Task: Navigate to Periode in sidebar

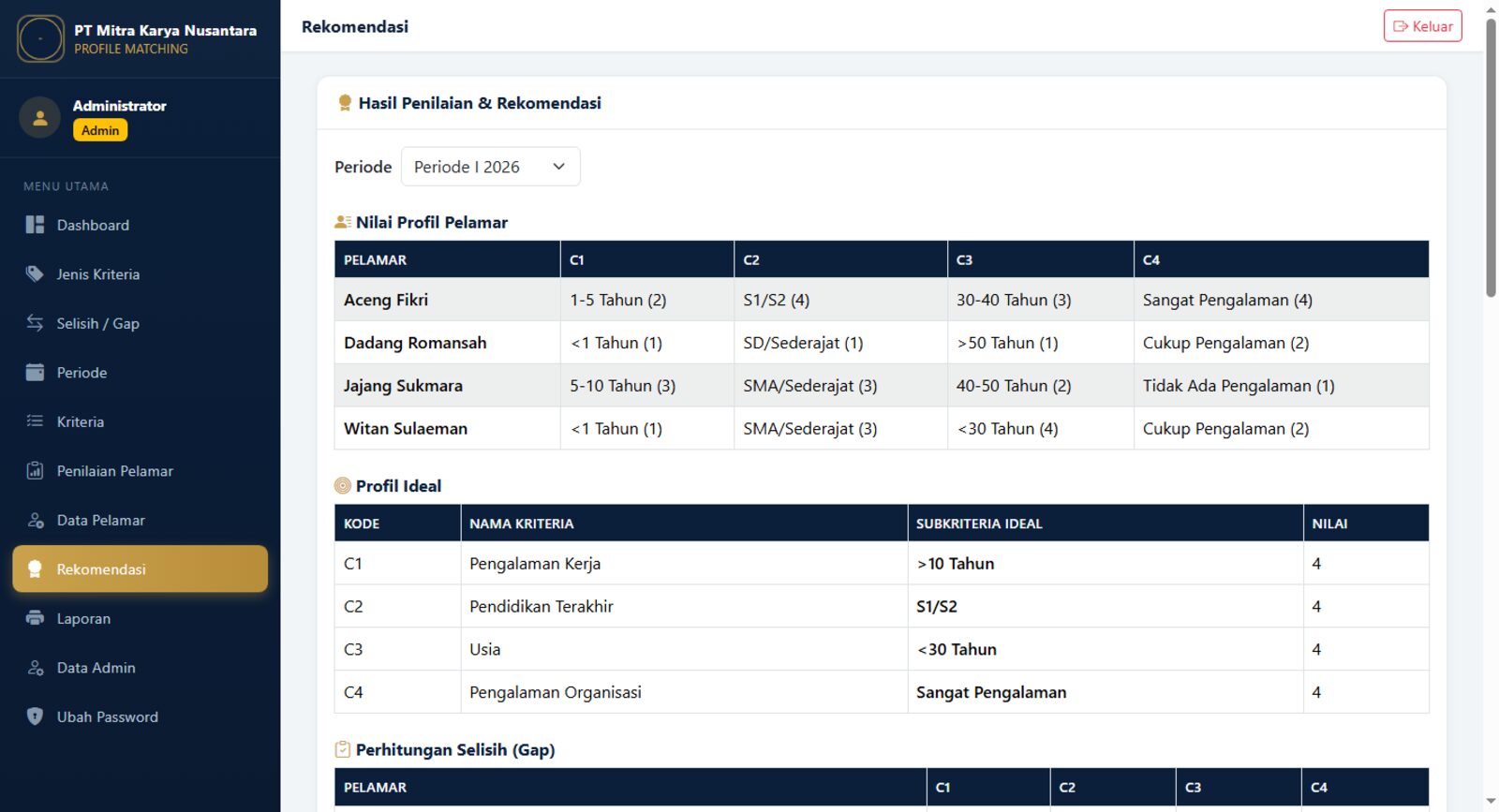Action: (141, 372)
